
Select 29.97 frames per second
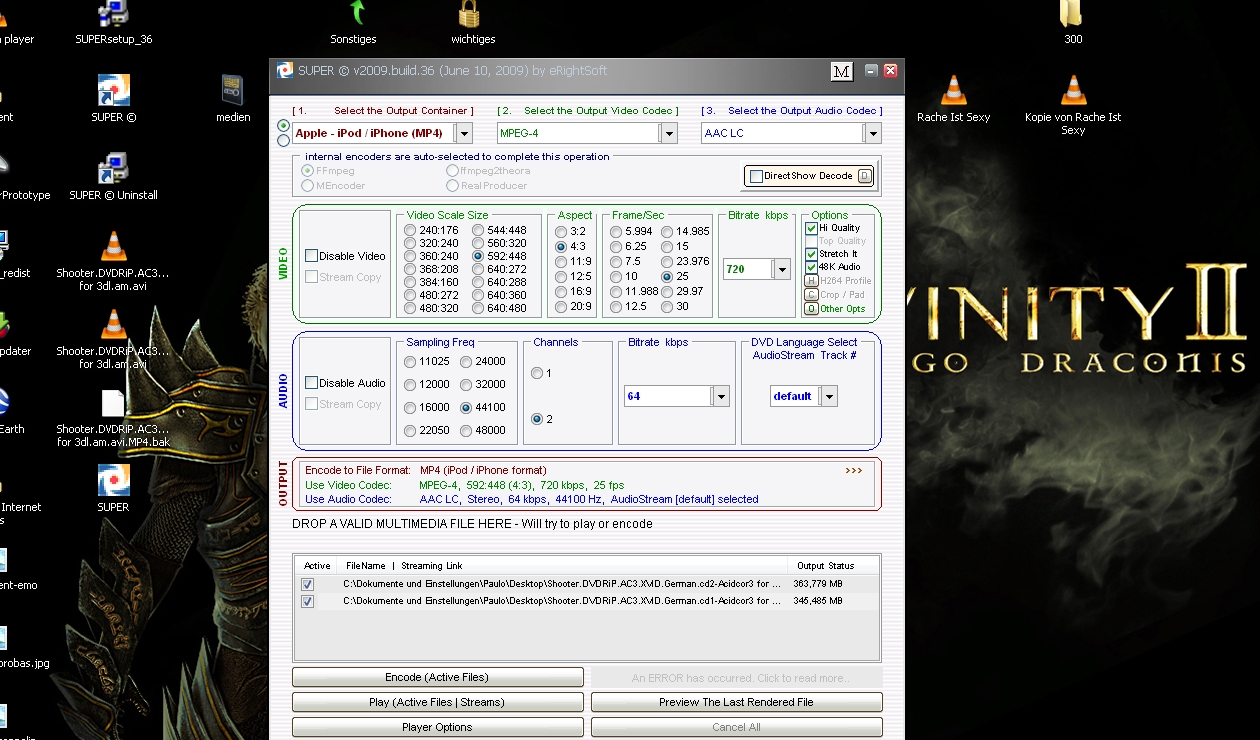[667, 291]
